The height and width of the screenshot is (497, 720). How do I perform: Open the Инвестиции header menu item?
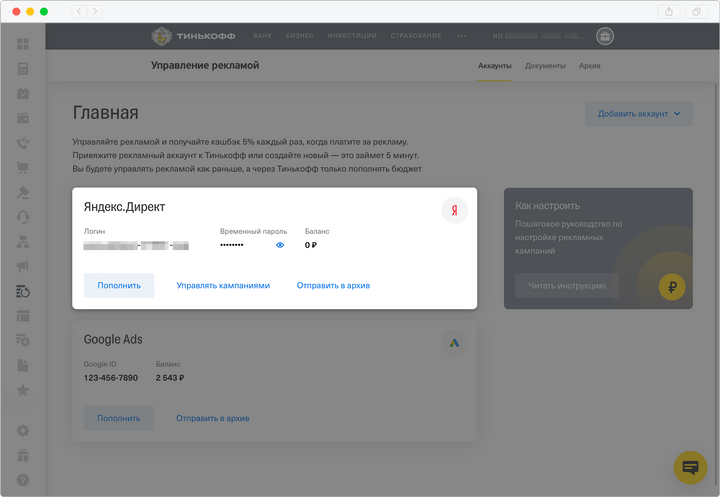[x=352, y=36]
